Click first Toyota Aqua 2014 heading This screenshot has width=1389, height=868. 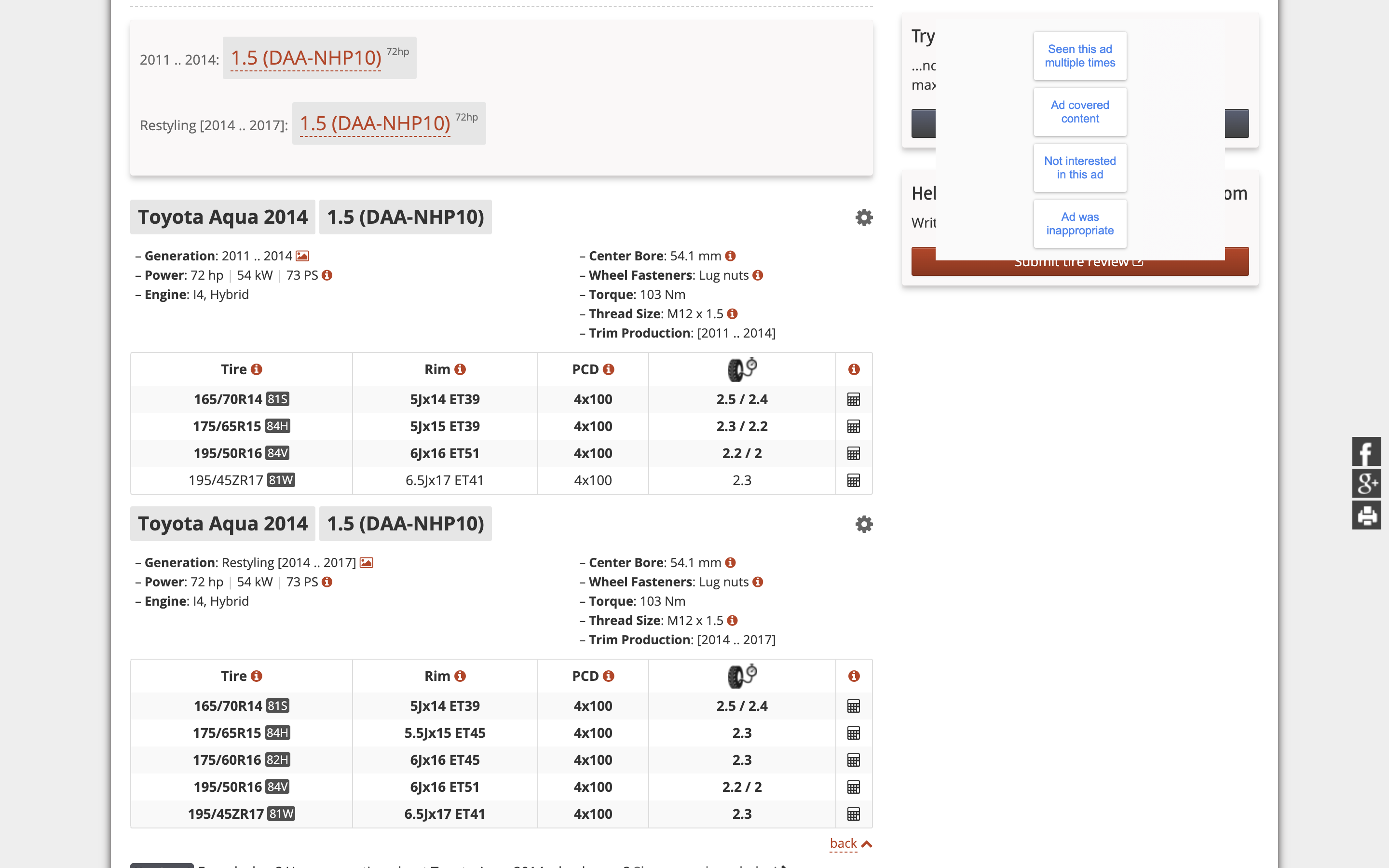[223, 217]
